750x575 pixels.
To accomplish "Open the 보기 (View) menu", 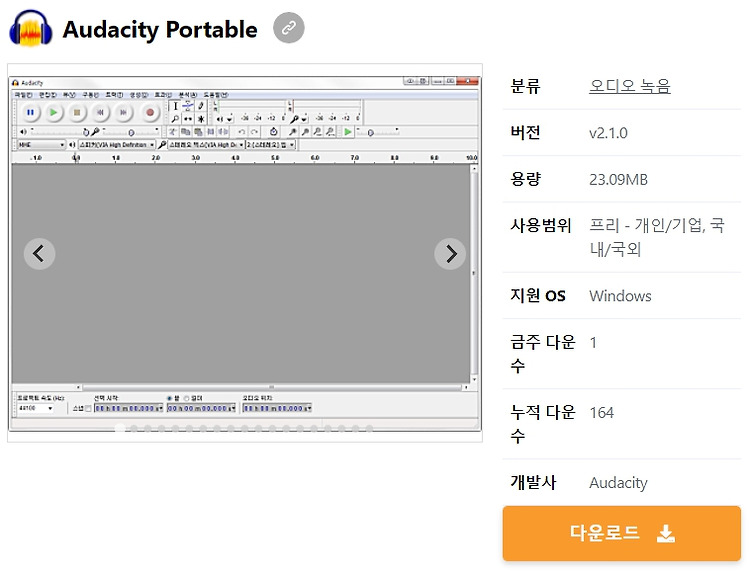I will (69, 95).
